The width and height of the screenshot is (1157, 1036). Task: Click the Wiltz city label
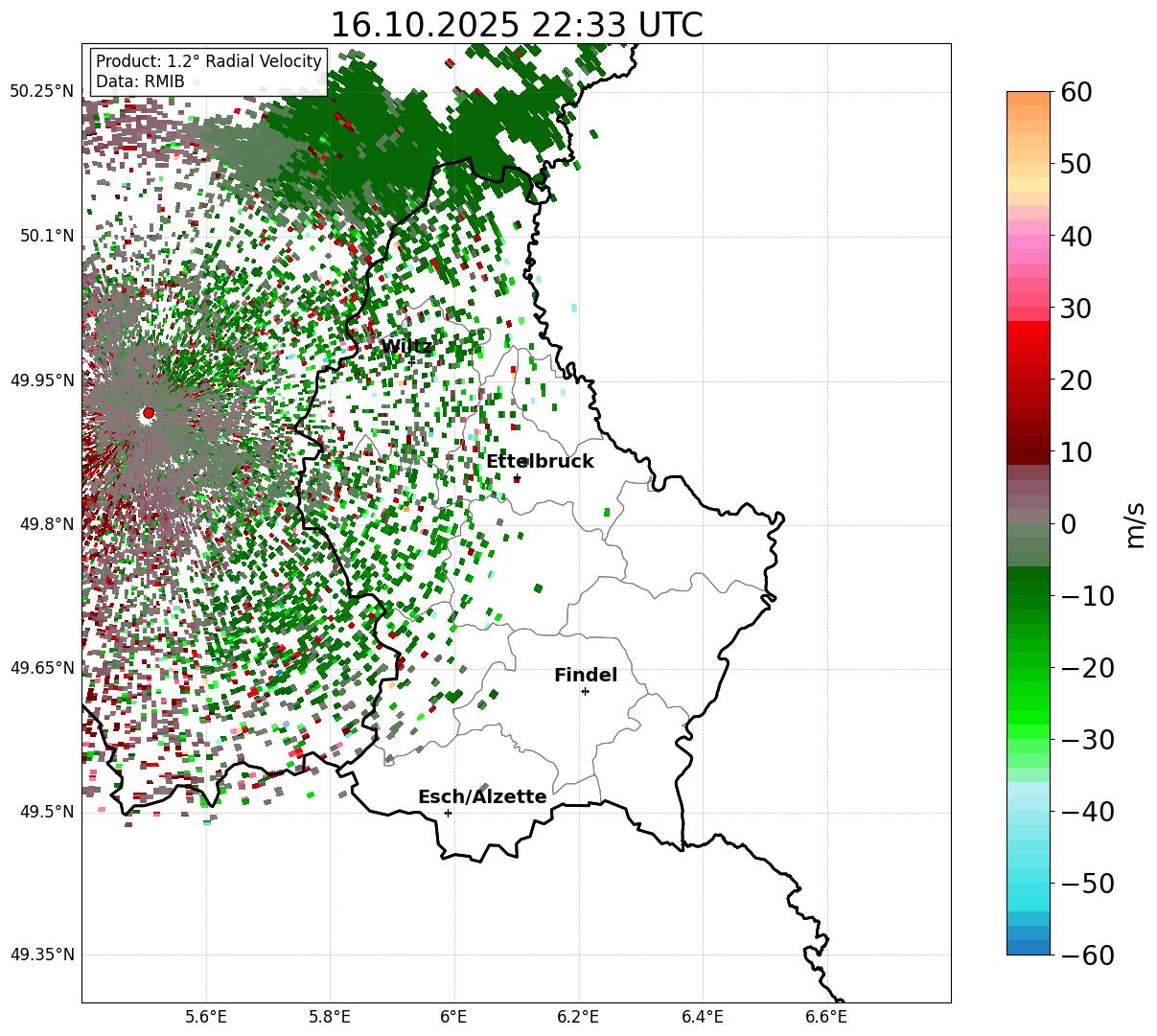click(406, 346)
